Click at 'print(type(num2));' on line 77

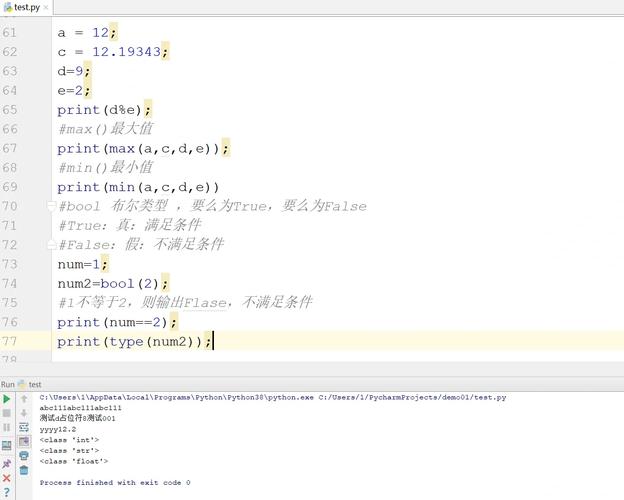pos(135,342)
